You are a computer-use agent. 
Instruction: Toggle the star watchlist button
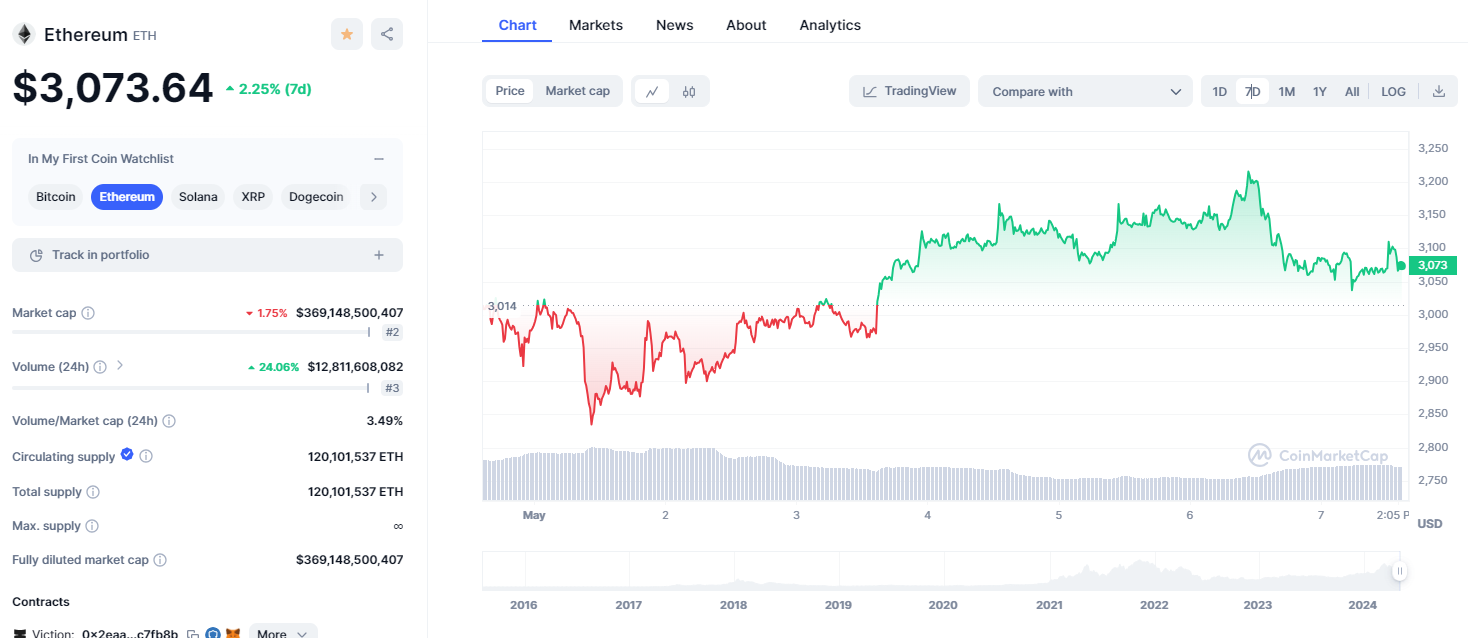[x=347, y=34]
